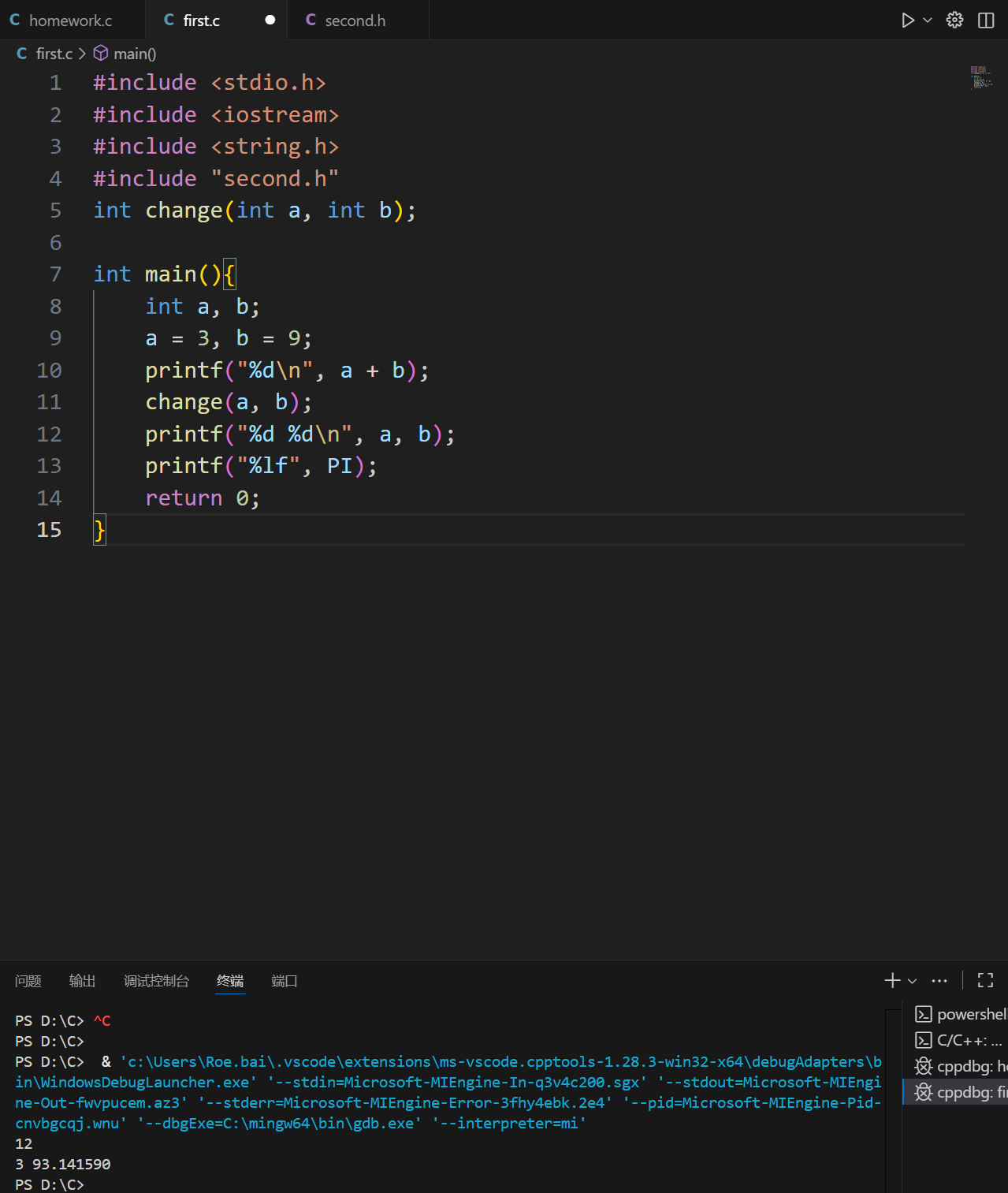1008x1193 pixels.
Task: Click the text #include <stdio.h>
Action: point(210,83)
